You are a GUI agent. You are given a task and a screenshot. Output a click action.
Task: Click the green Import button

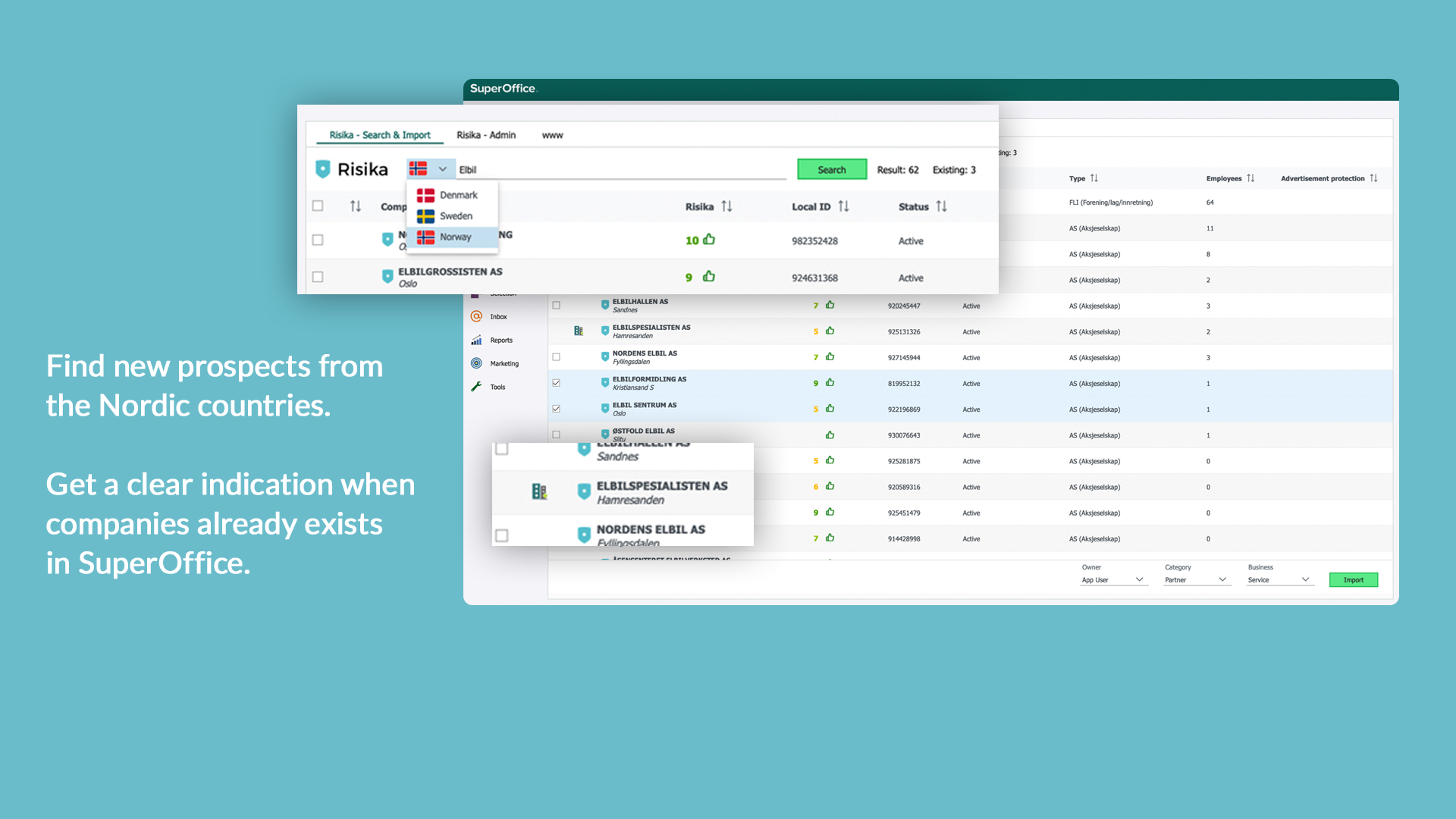tap(1354, 579)
